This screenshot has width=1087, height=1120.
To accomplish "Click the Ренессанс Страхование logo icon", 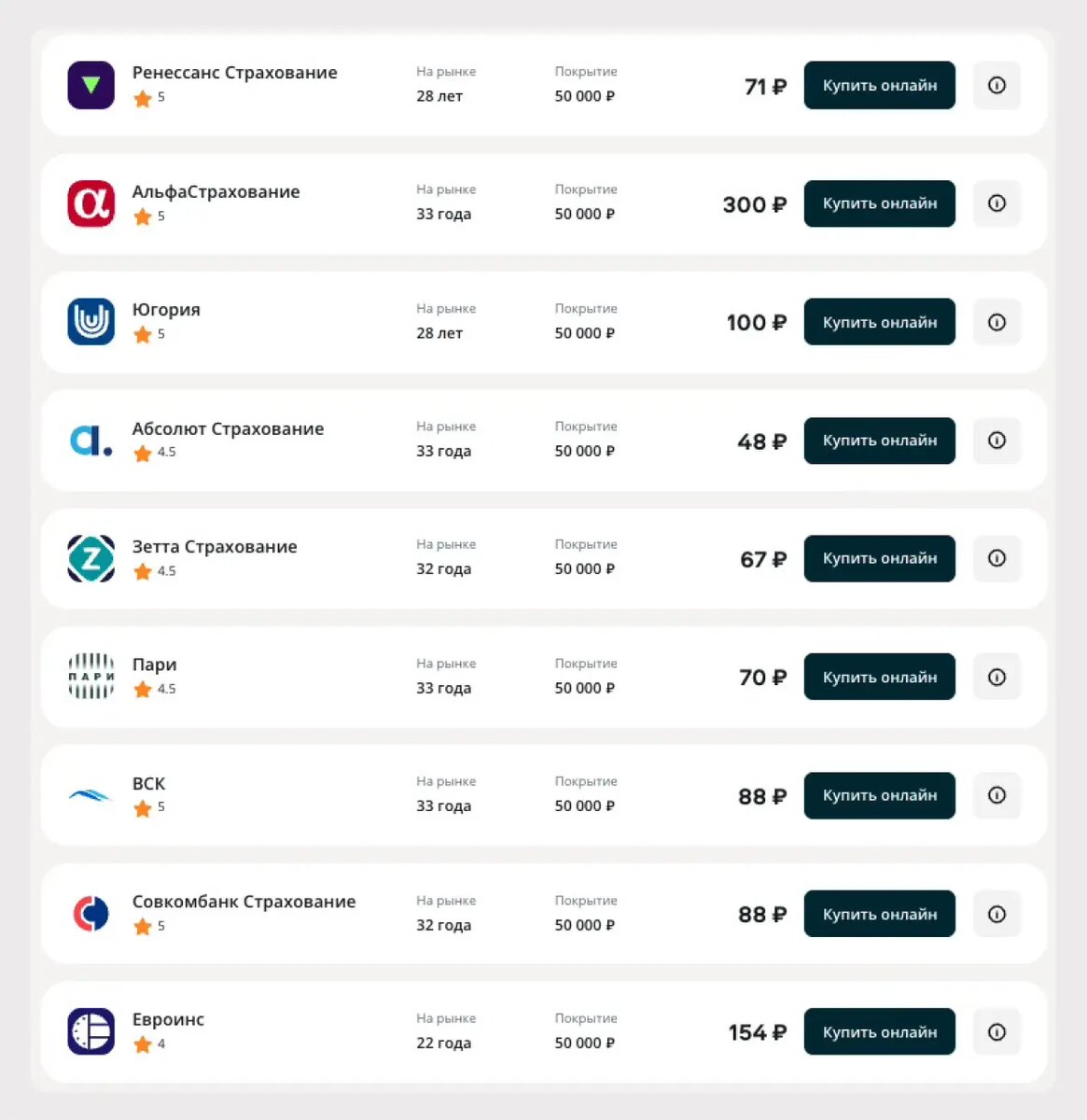I will pyautogui.click(x=91, y=85).
